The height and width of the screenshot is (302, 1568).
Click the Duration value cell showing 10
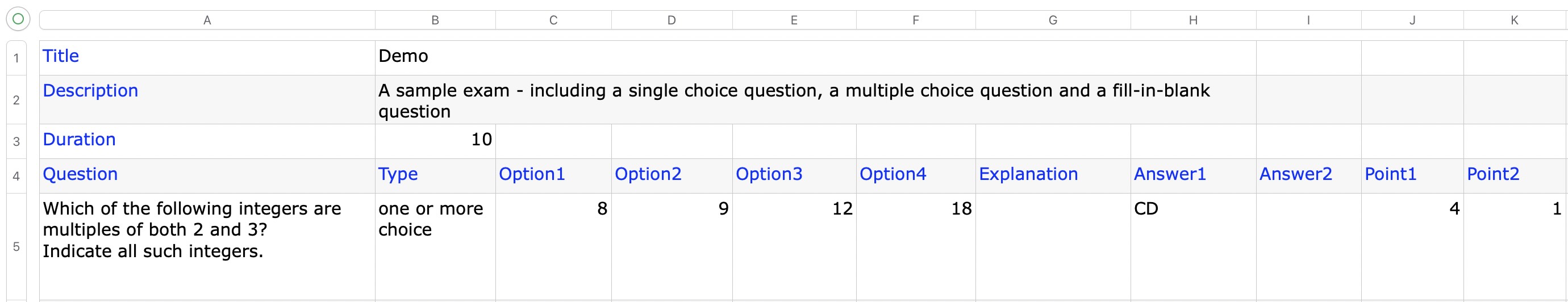[x=435, y=141]
